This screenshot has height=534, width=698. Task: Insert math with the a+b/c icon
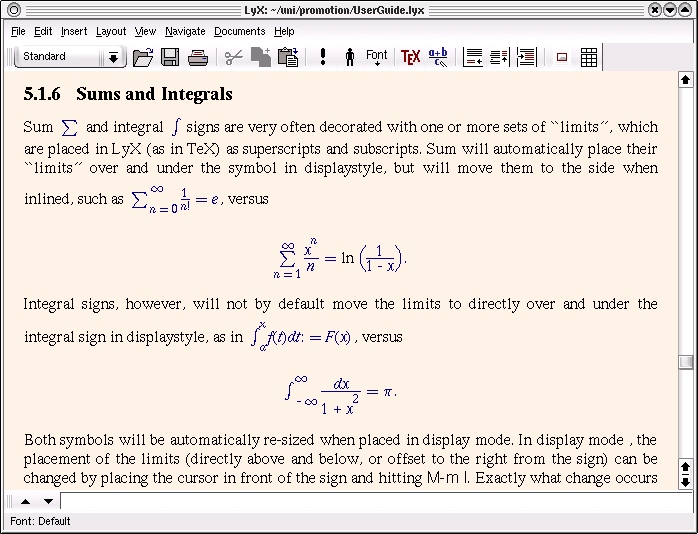pyautogui.click(x=438, y=57)
